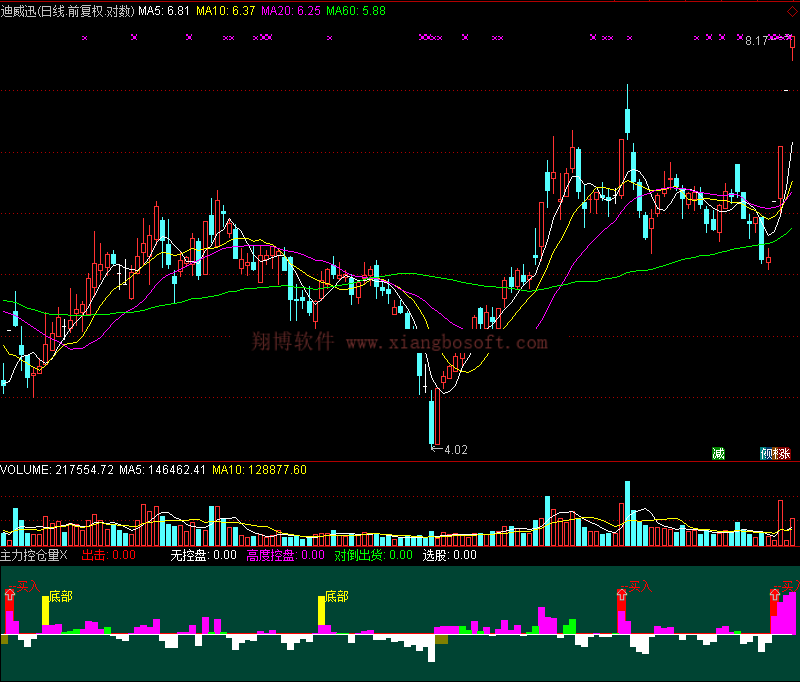Click volume MA5: 146462.41 value
This screenshot has width=800, height=682.
pos(162,470)
